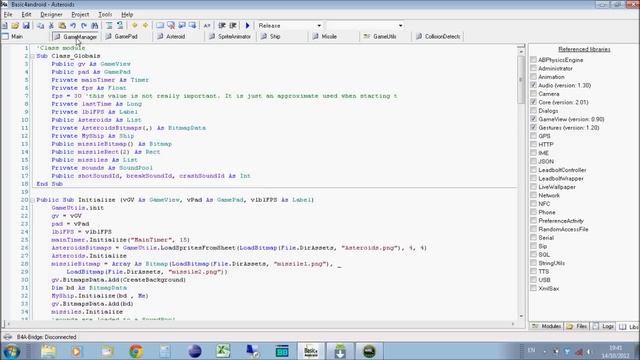The width and height of the screenshot is (640, 360).
Task: Open the Windows Start menu
Action: point(11,351)
